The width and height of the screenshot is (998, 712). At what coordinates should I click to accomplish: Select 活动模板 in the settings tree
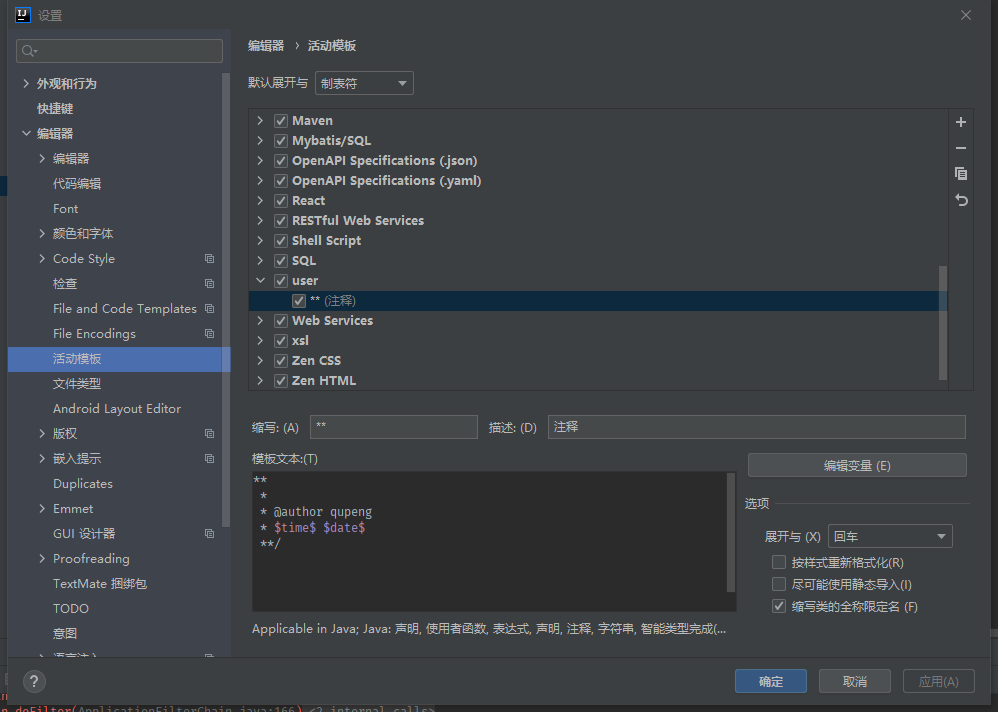pyautogui.click(x=119, y=359)
